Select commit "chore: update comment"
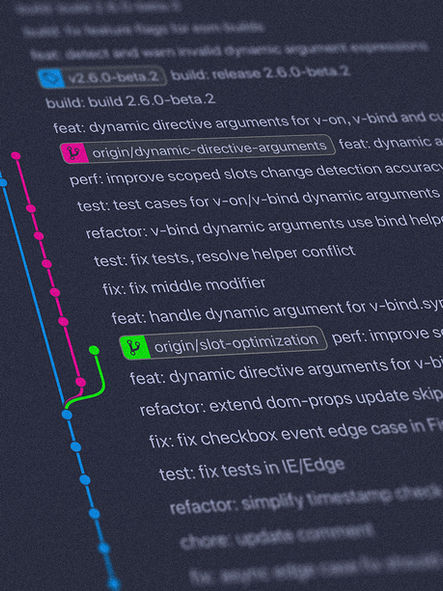 coord(277,535)
